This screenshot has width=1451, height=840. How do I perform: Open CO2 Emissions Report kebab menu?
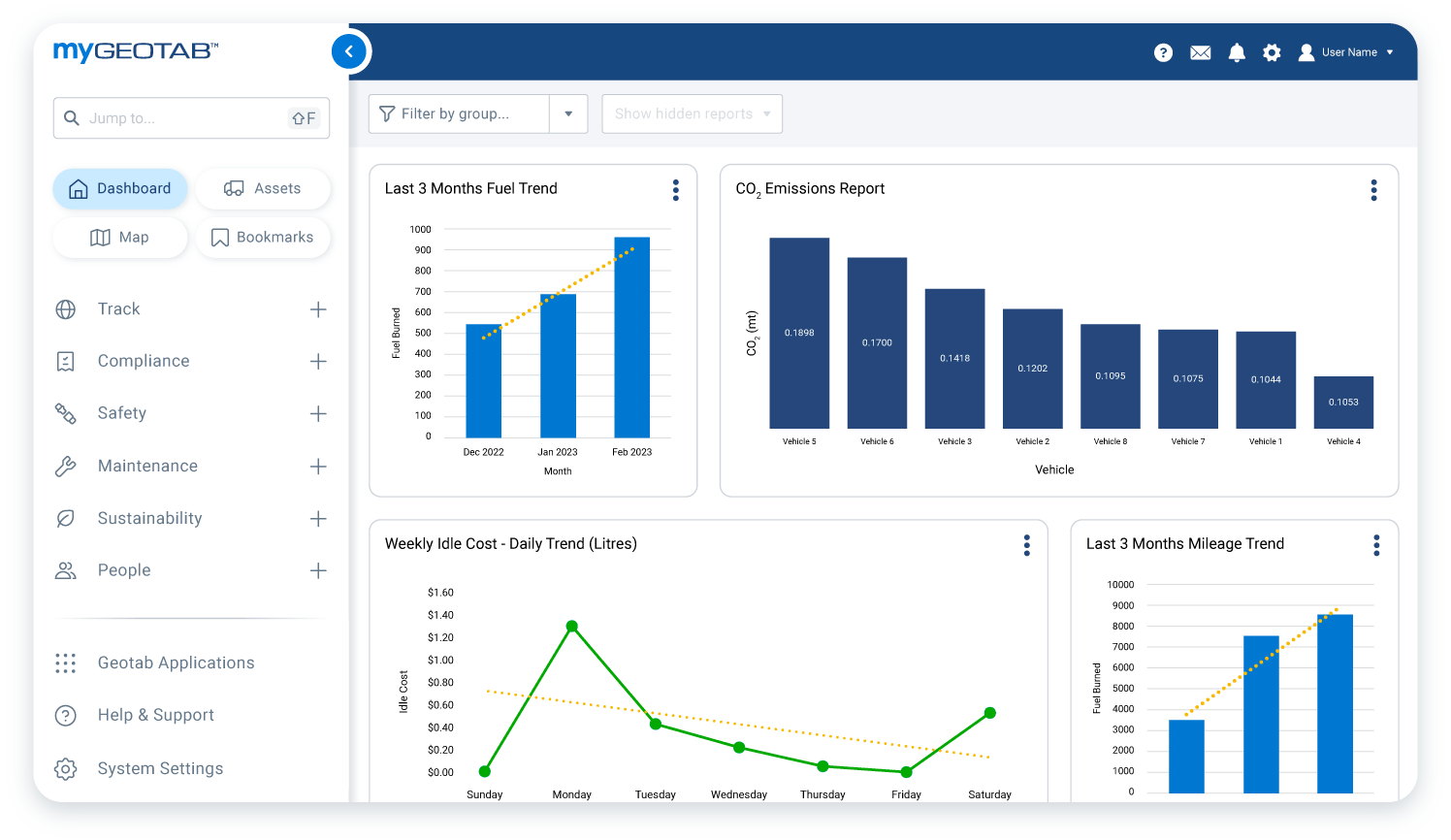point(1373,190)
